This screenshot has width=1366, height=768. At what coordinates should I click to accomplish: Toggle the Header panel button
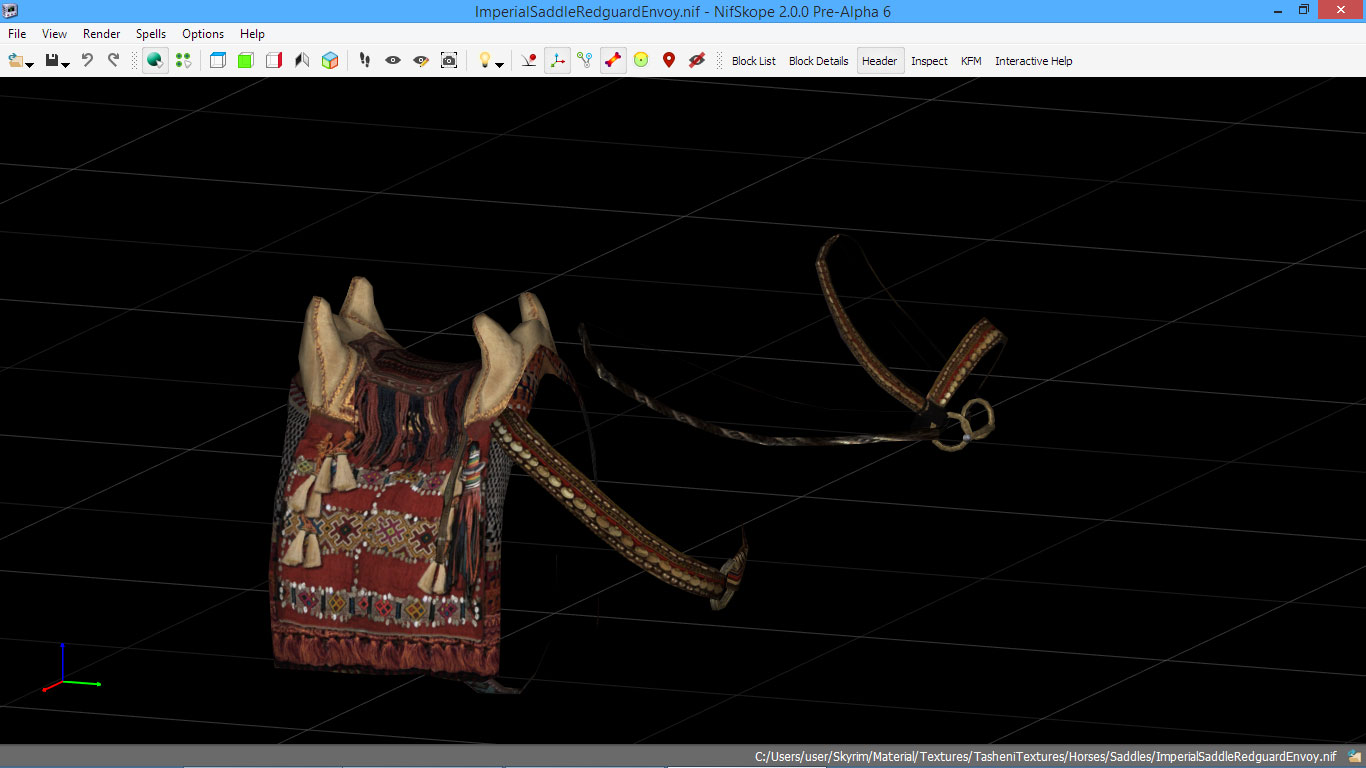879,61
